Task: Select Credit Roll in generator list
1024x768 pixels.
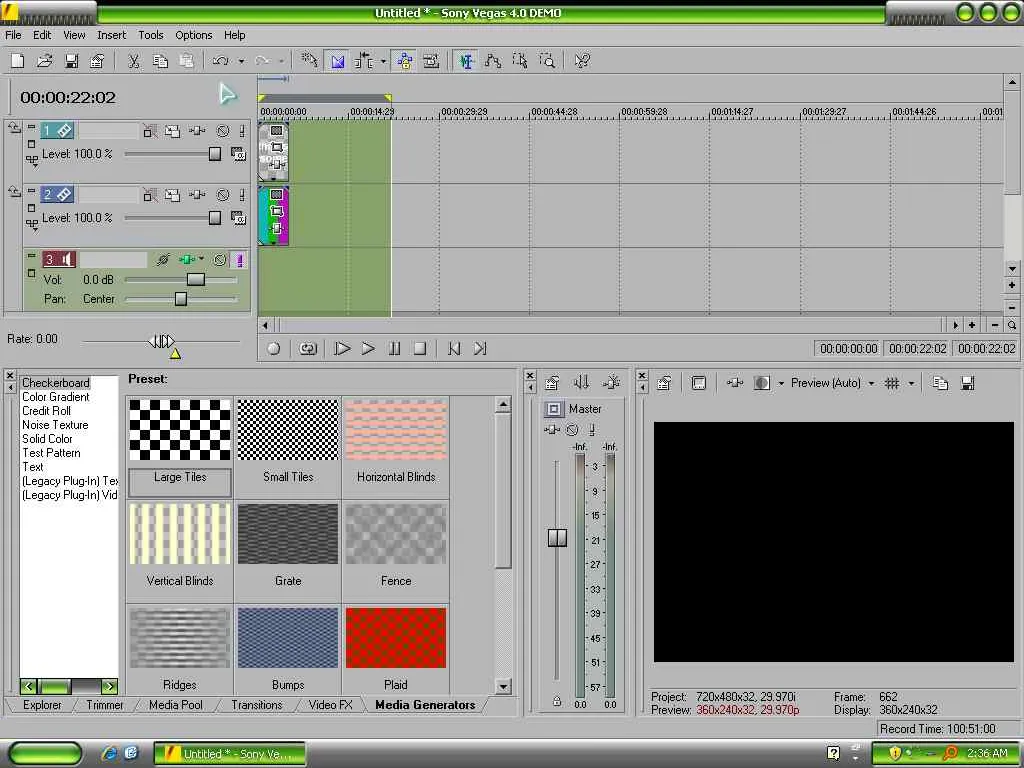Action: (x=47, y=411)
